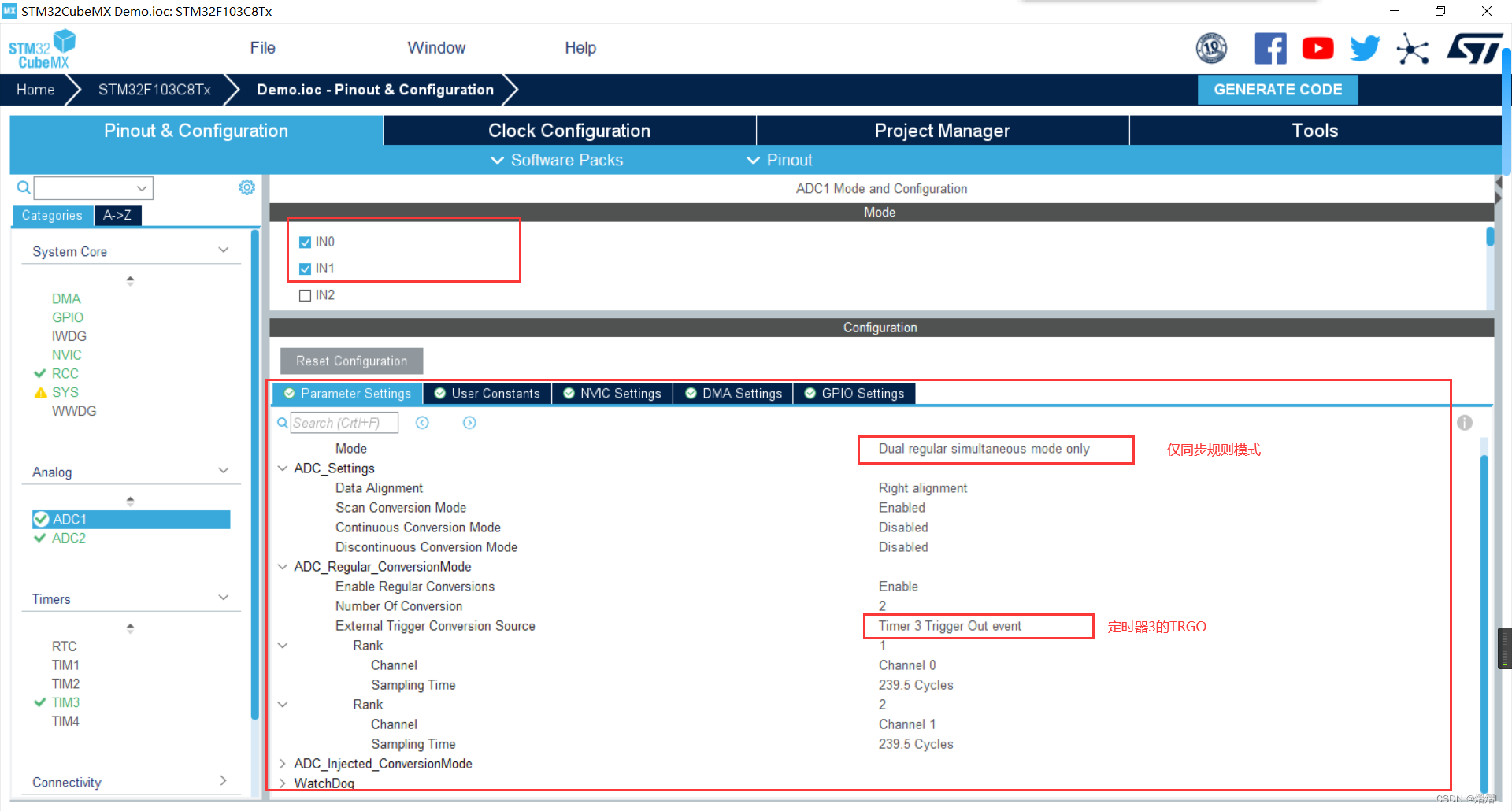Focus the parameter Search (Ctrl+F) field
Screen dimensions: 1512x811
click(344, 423)
